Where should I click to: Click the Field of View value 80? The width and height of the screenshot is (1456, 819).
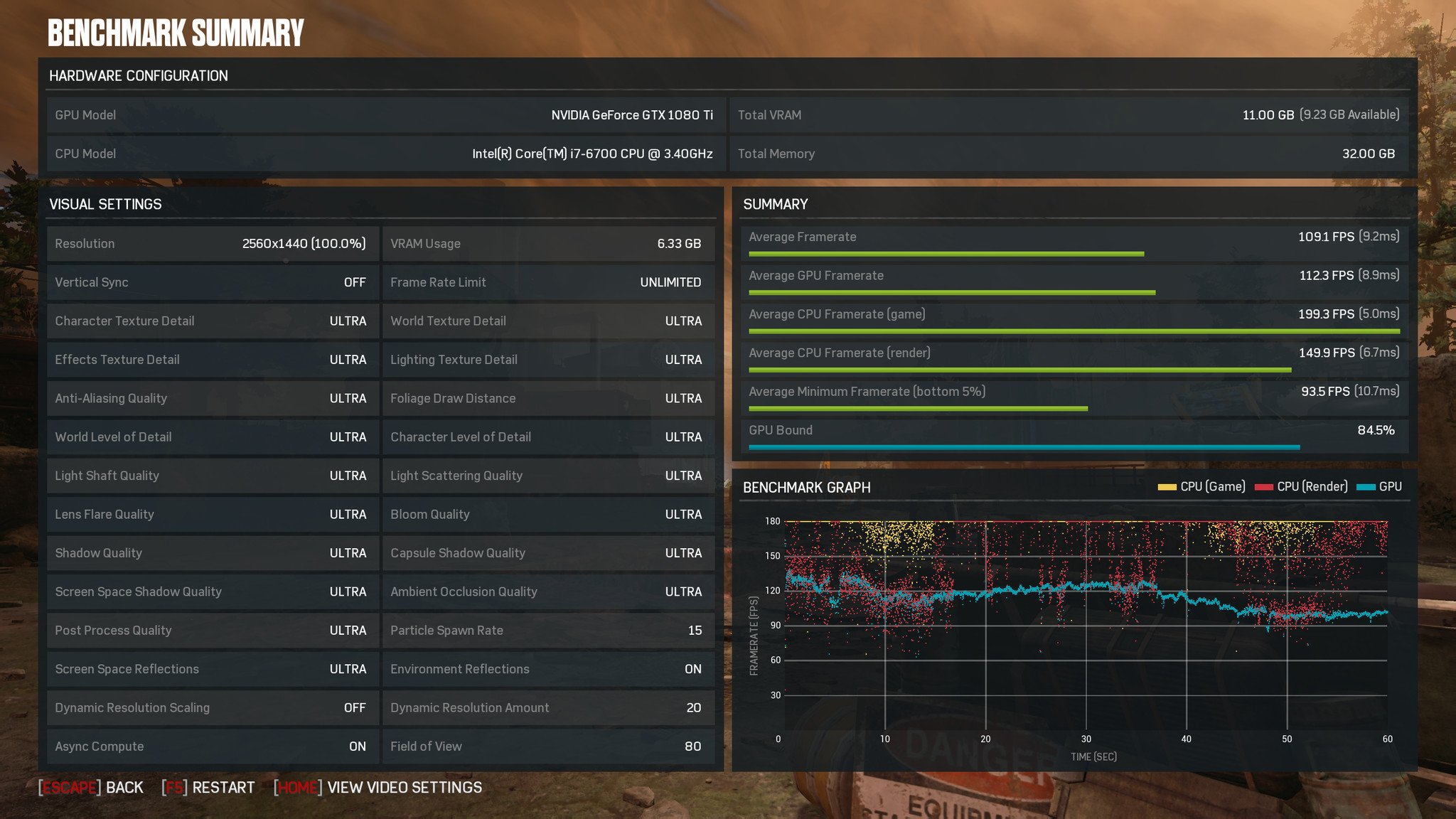(692, 746)
